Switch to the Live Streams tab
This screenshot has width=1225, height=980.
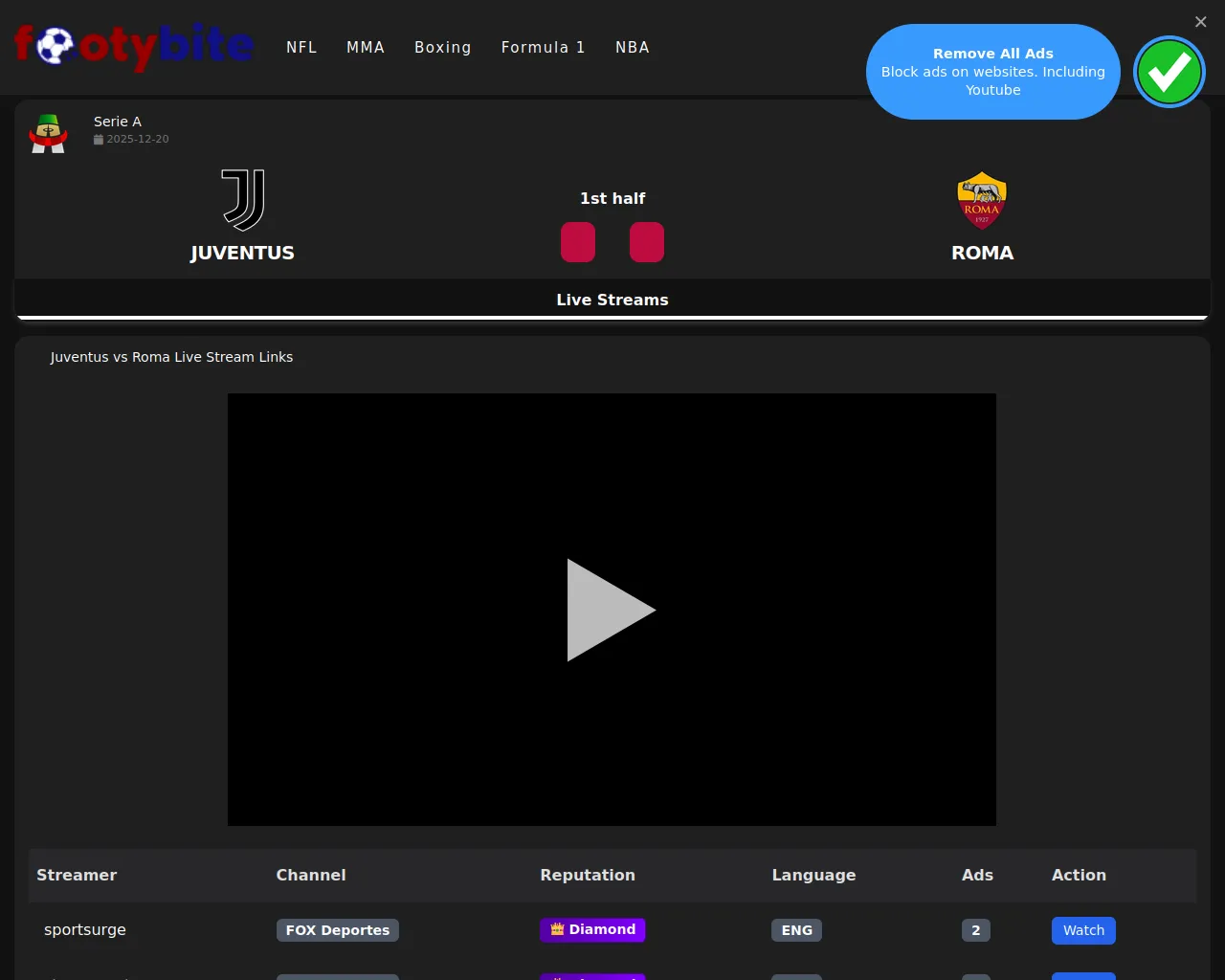pos(612,300)
